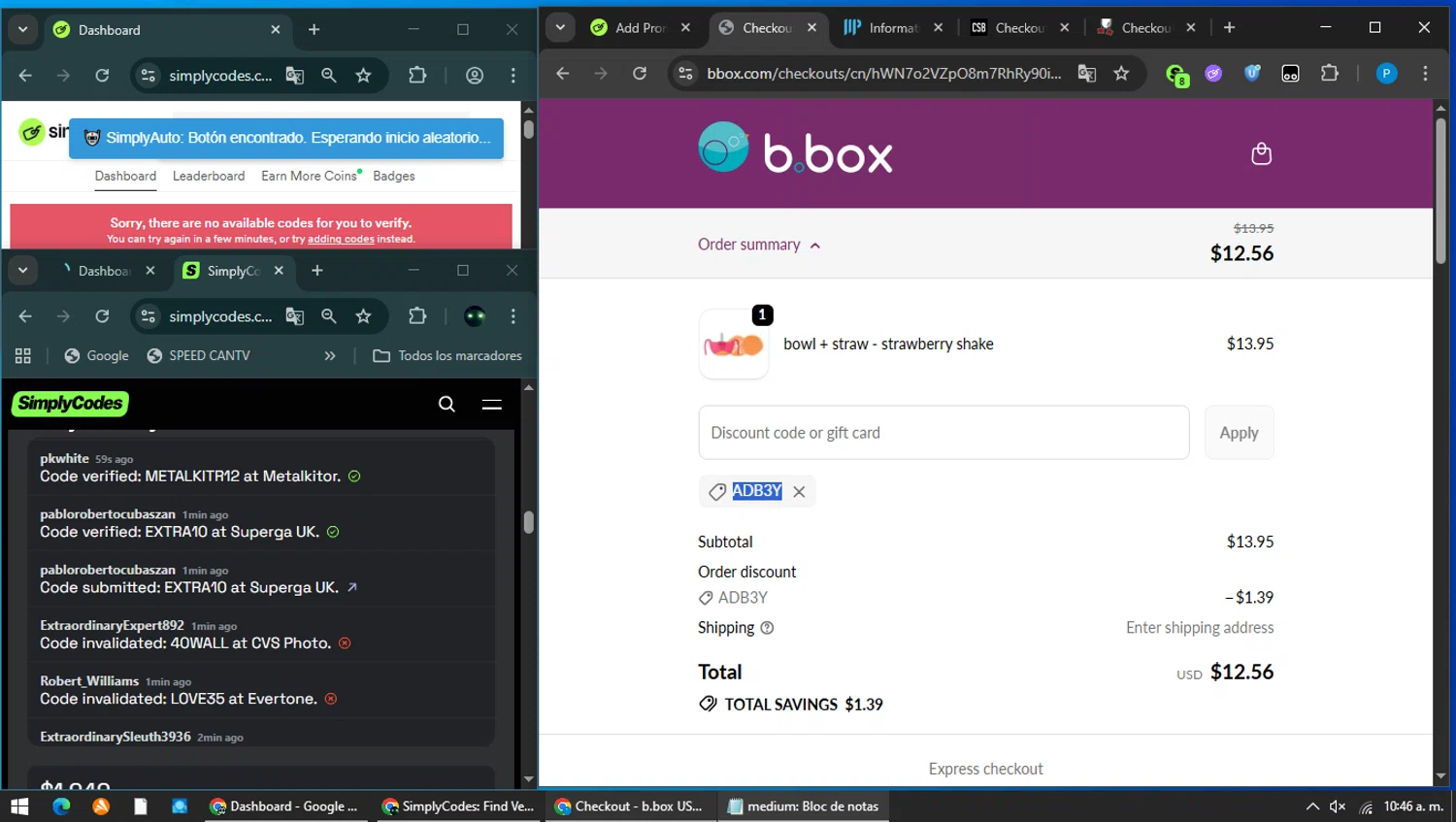Open Chrome menu in the checkout window
This screenshot has width=1456, height=822.
coord(1425,74)
